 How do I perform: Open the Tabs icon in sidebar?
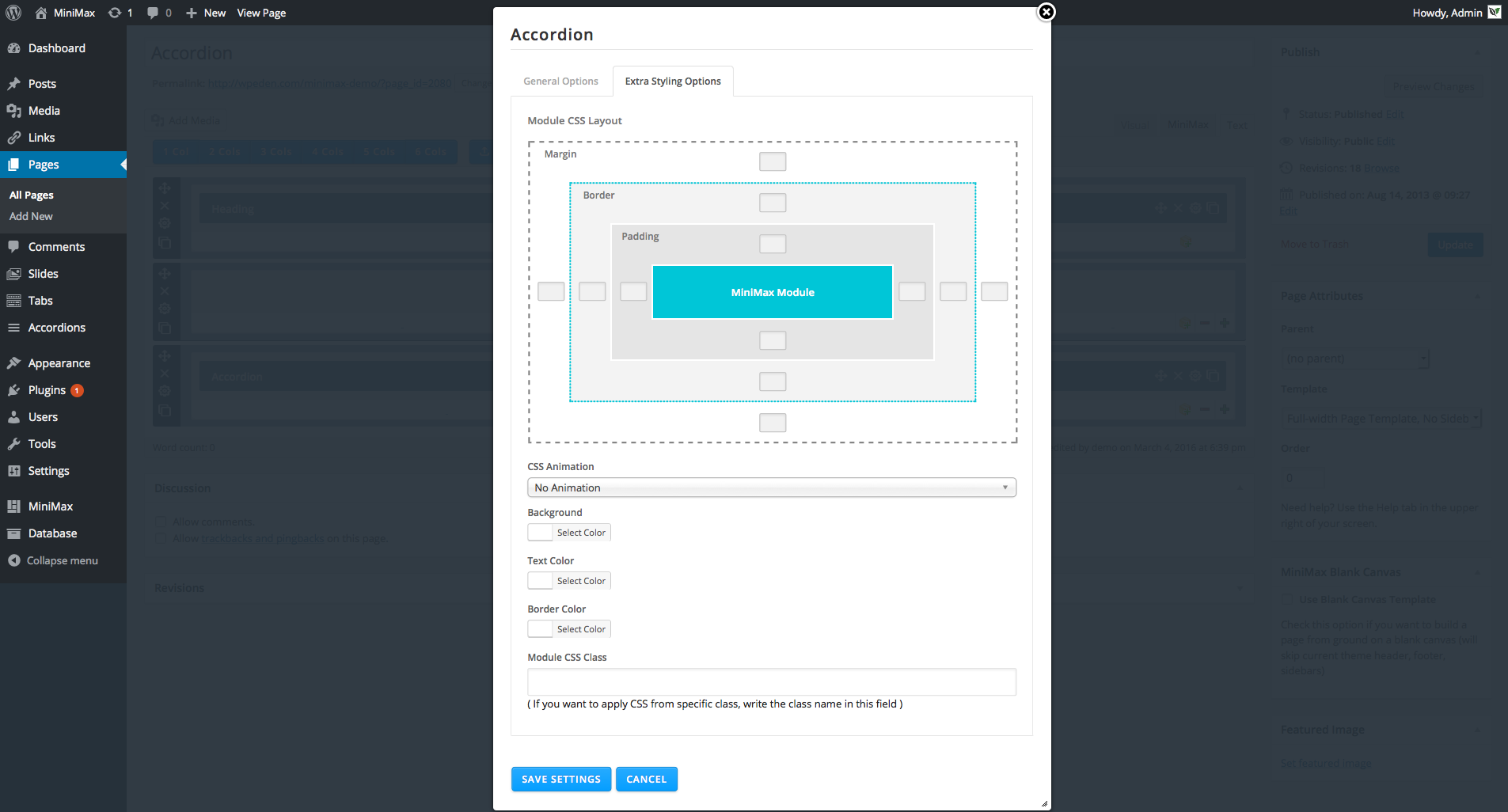pyautogui.click(x=13, y=301)
